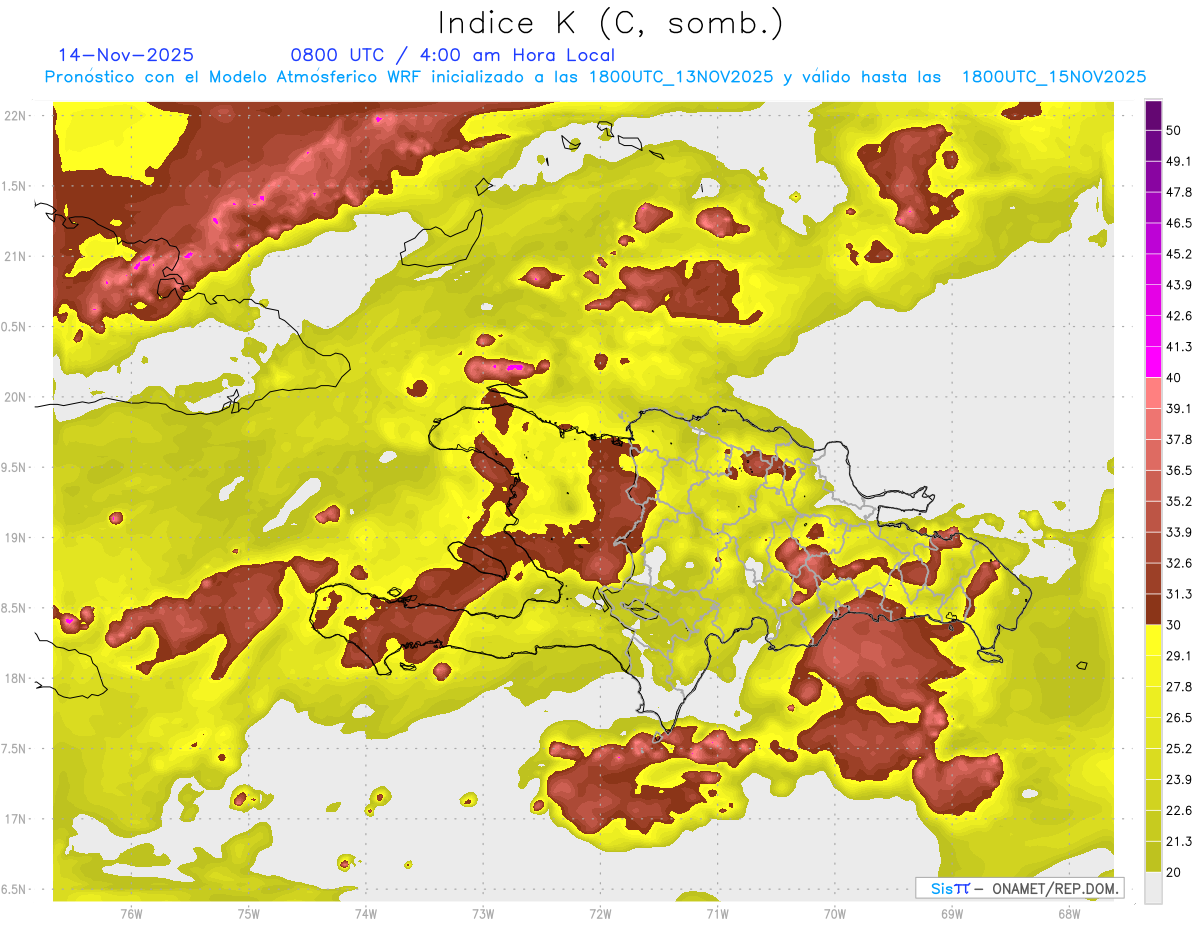Screen dimensions: 1200x927
Task: Click the color bar value "37.8"
Action: (x=1179, y=439)
